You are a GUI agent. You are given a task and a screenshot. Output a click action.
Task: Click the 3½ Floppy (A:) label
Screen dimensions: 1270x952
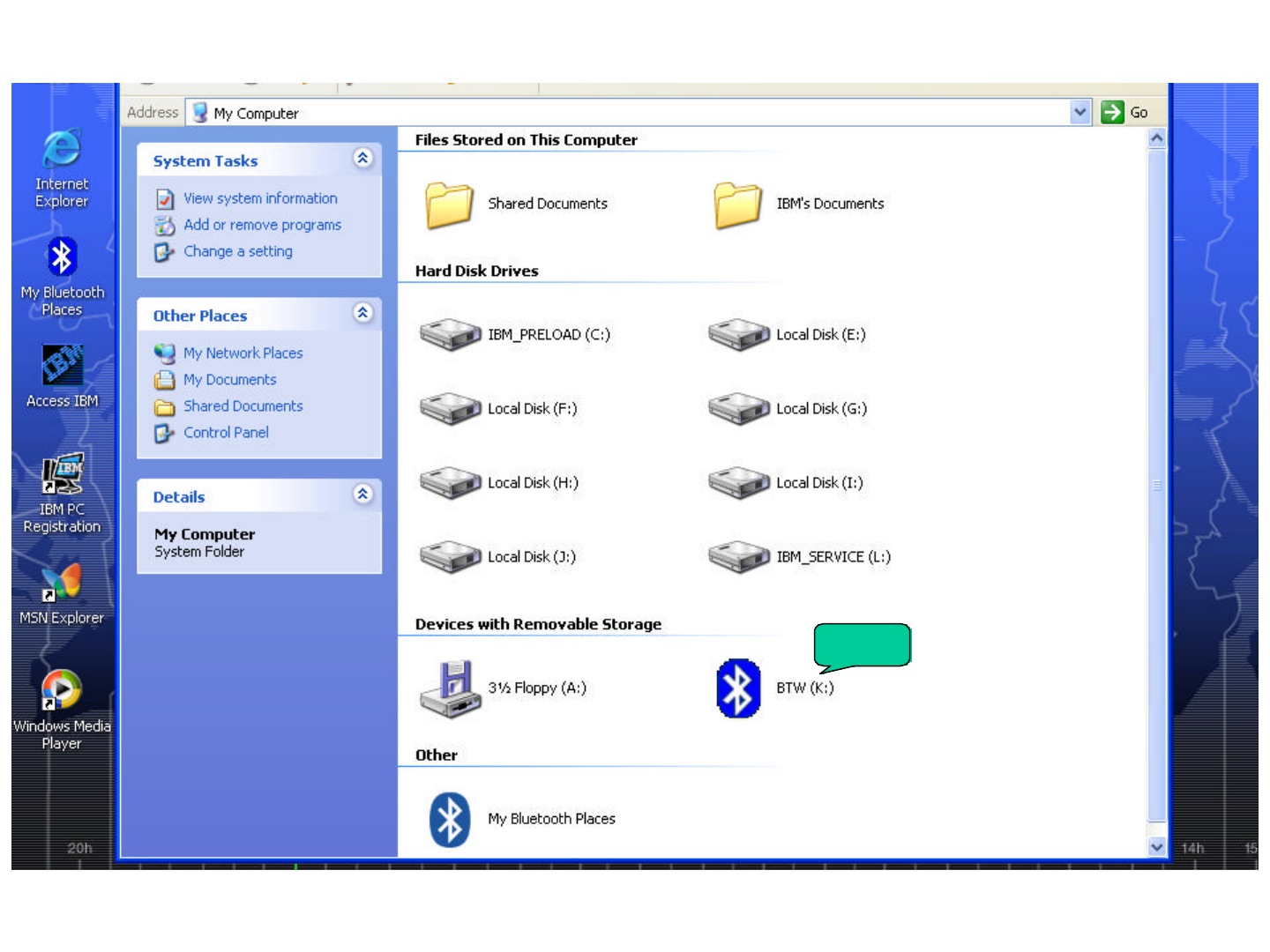[537, 688]
